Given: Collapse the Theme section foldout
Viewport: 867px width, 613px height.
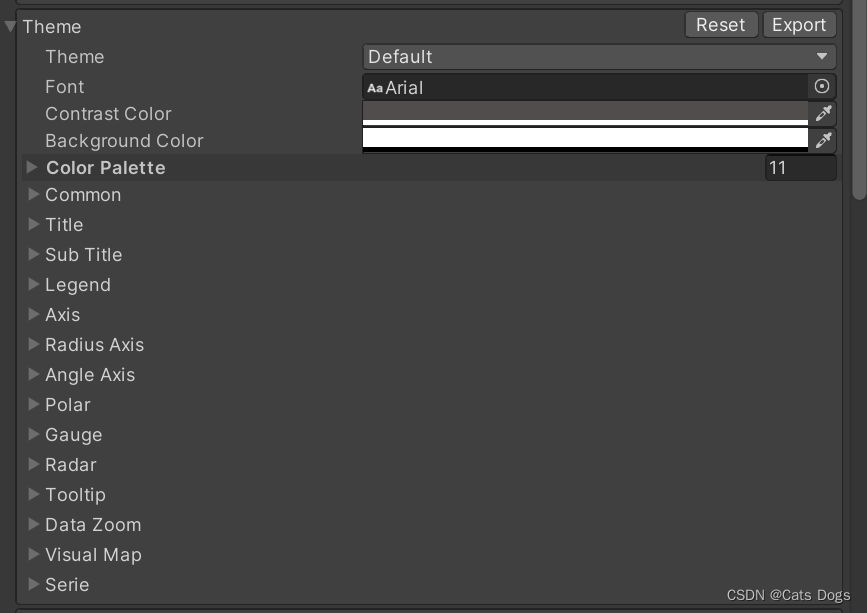Looking at the screenshot, I should tap(9, 27).
